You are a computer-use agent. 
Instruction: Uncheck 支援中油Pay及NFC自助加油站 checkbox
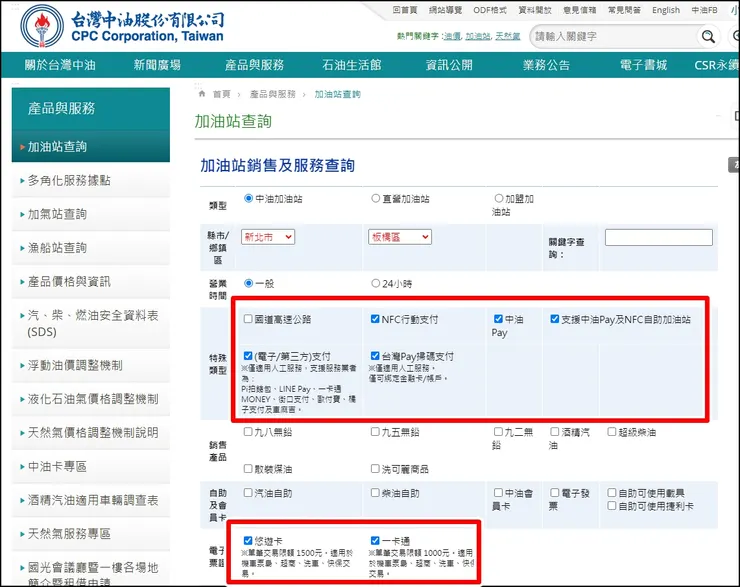point(555,319)
